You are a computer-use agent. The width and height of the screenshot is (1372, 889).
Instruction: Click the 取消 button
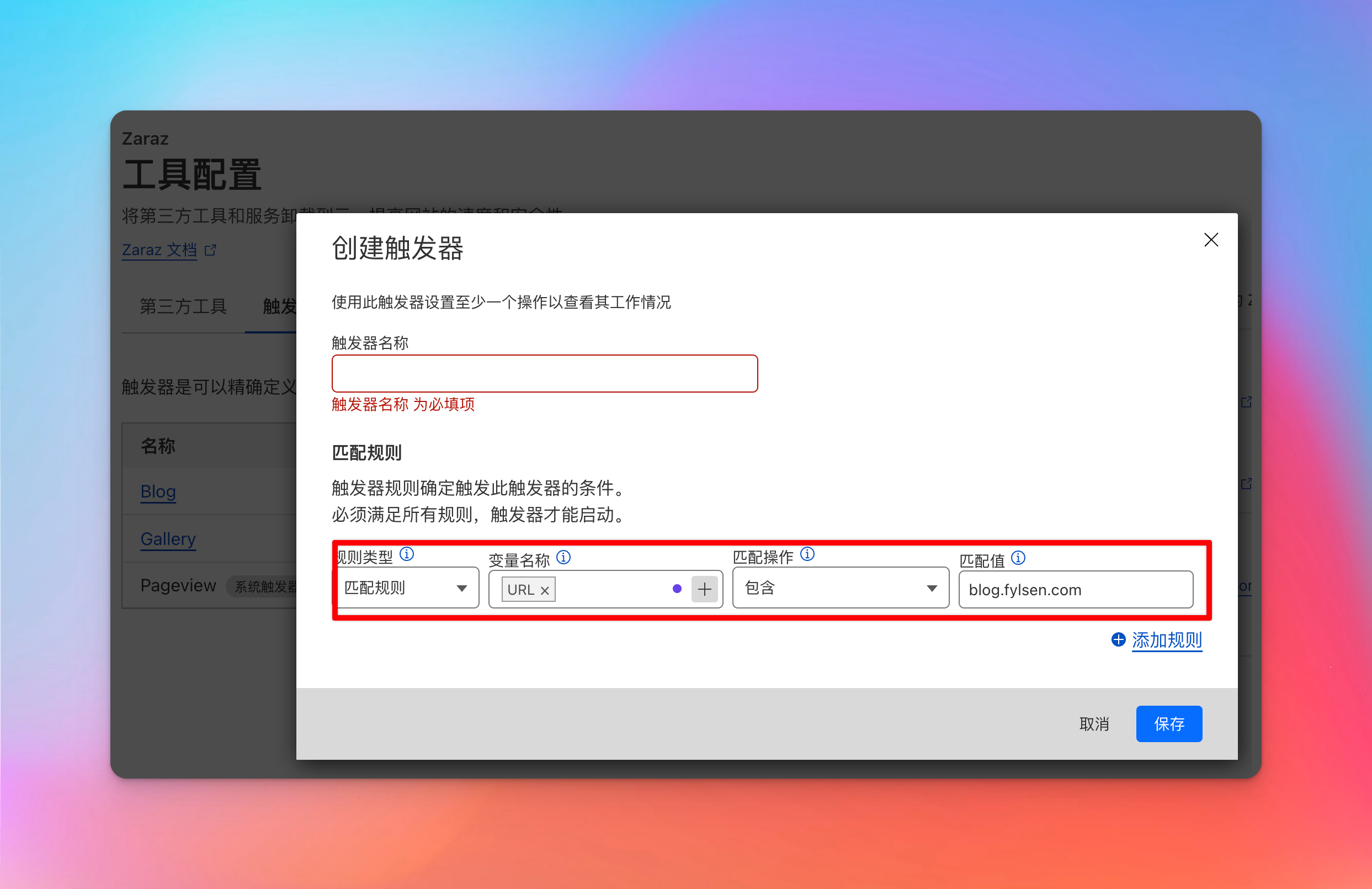pyautogui.click(x=1094, y=724)
